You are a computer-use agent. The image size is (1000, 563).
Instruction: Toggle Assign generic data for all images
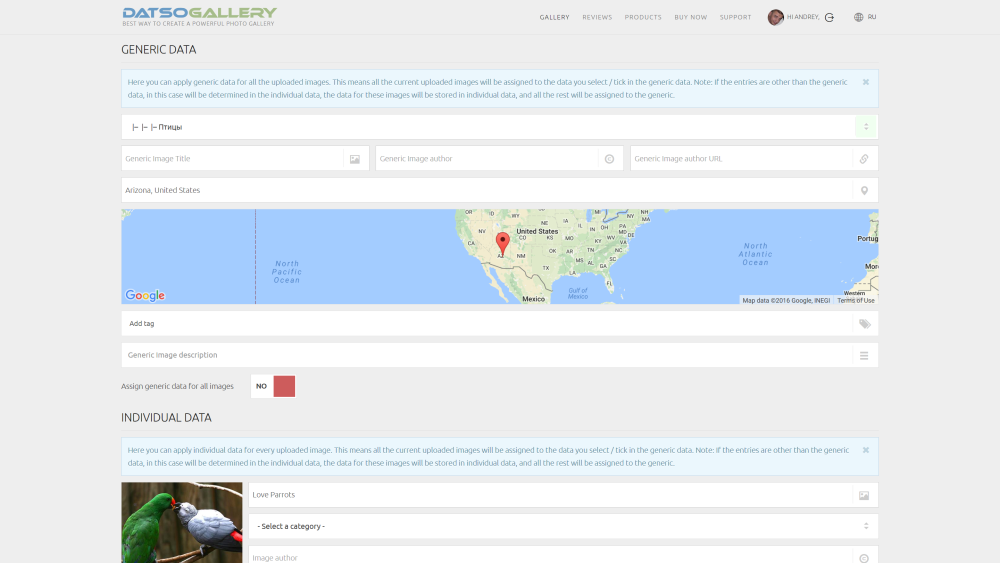(x=273, y=386)
